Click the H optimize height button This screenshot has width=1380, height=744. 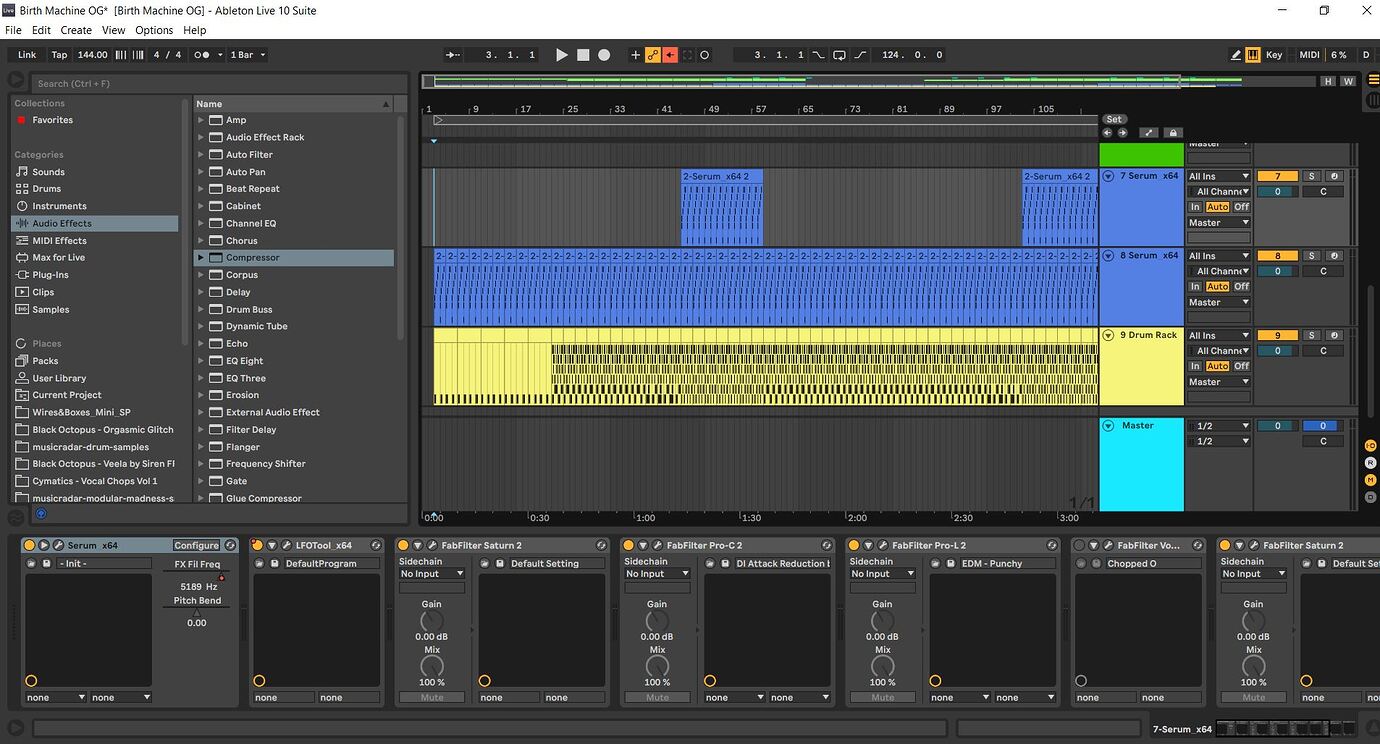1328,81
